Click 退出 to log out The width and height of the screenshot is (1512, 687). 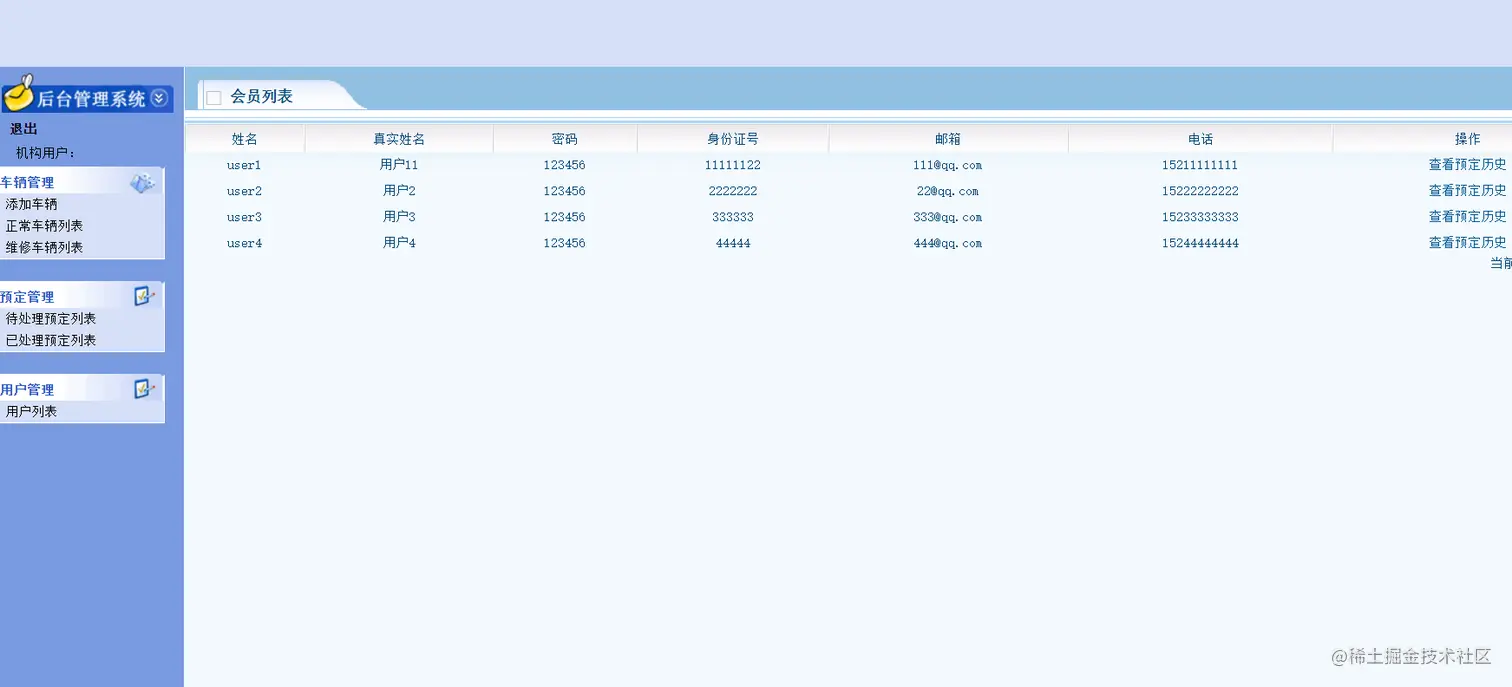[x=24, y=129]
